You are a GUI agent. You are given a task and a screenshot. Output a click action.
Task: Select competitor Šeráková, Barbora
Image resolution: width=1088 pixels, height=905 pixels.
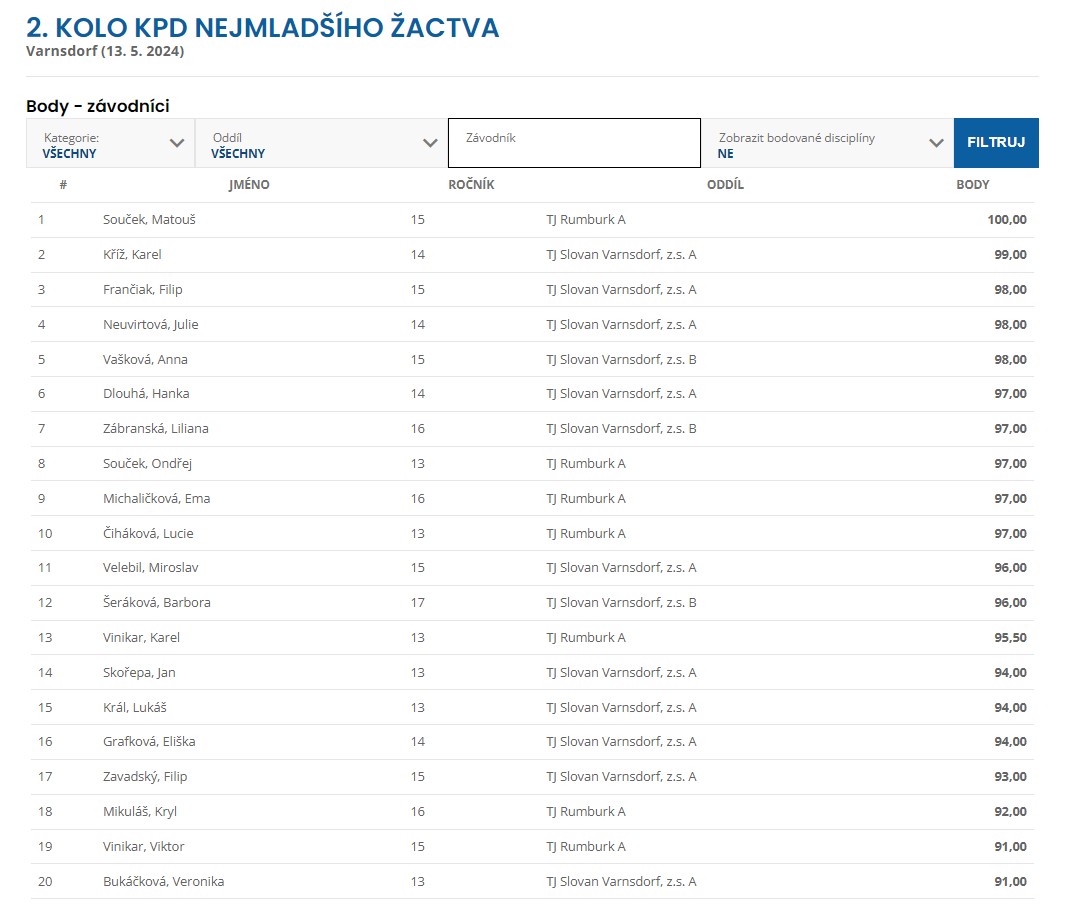pos(157,602)
